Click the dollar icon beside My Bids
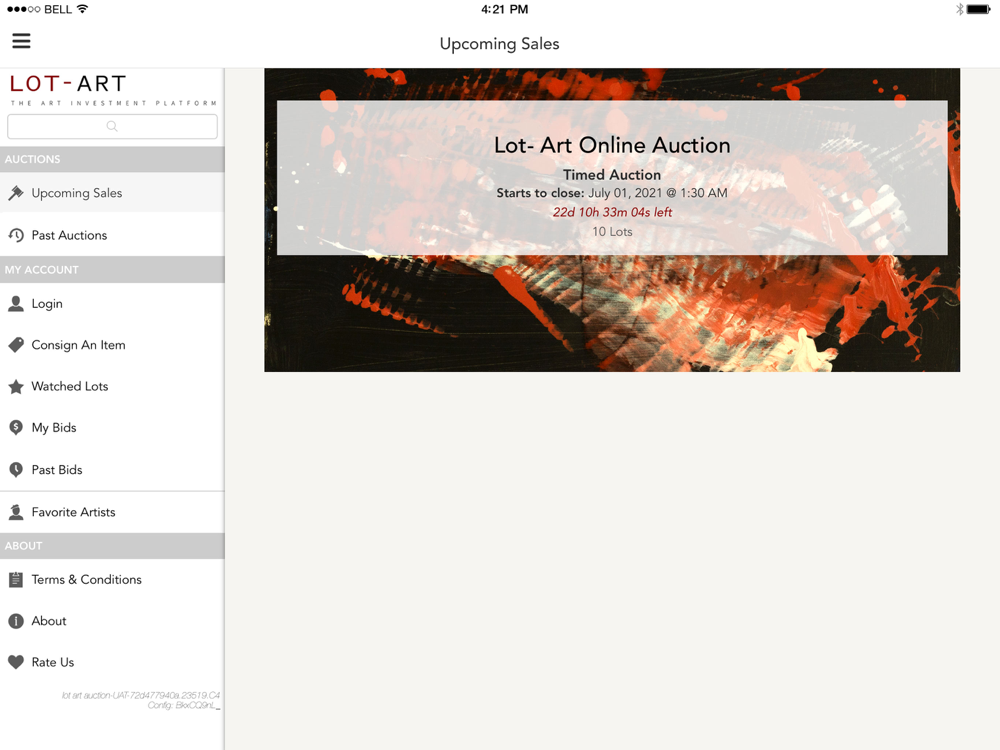 click(x=16, y=428)
